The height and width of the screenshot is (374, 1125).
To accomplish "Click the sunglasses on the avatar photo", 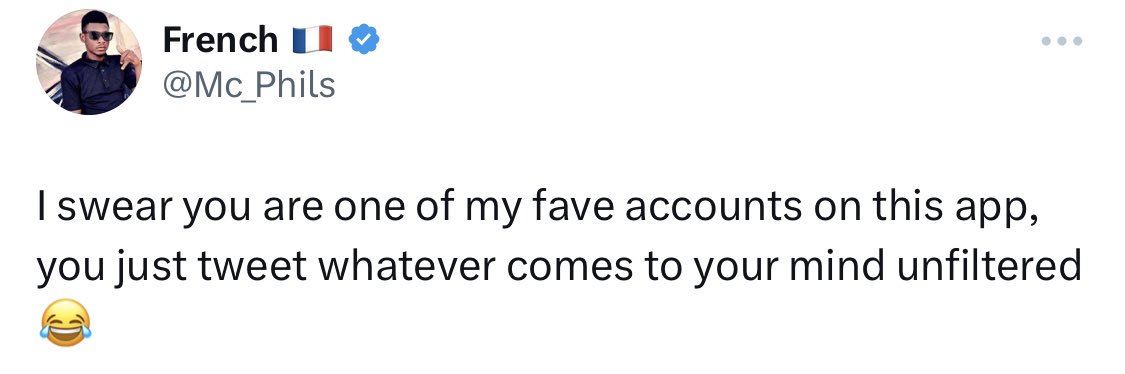I will (x=99, y=35).
